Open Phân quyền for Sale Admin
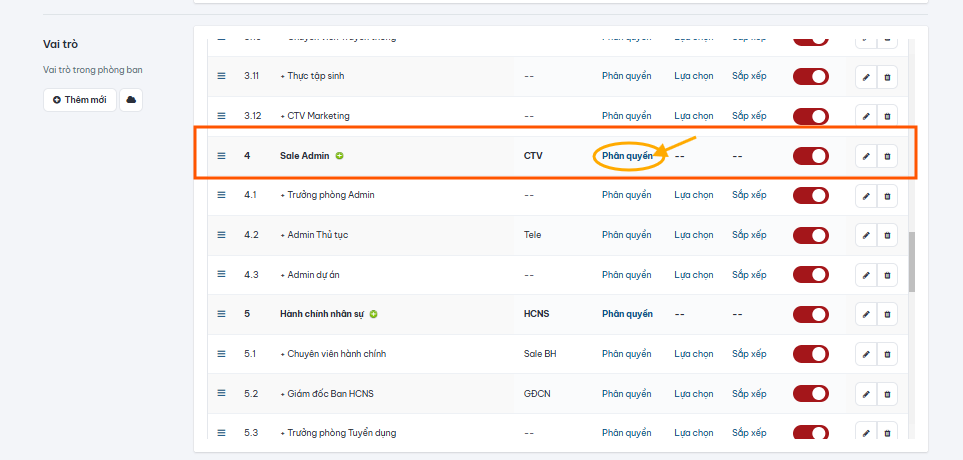Screen dimensions: 963x460 click(627, 156)
